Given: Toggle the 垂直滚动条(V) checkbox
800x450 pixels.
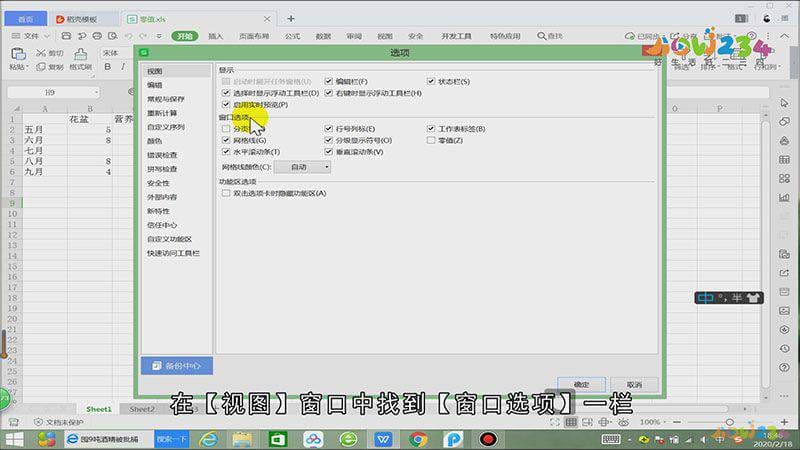Looking at the screenshot, I should point(329,152).
